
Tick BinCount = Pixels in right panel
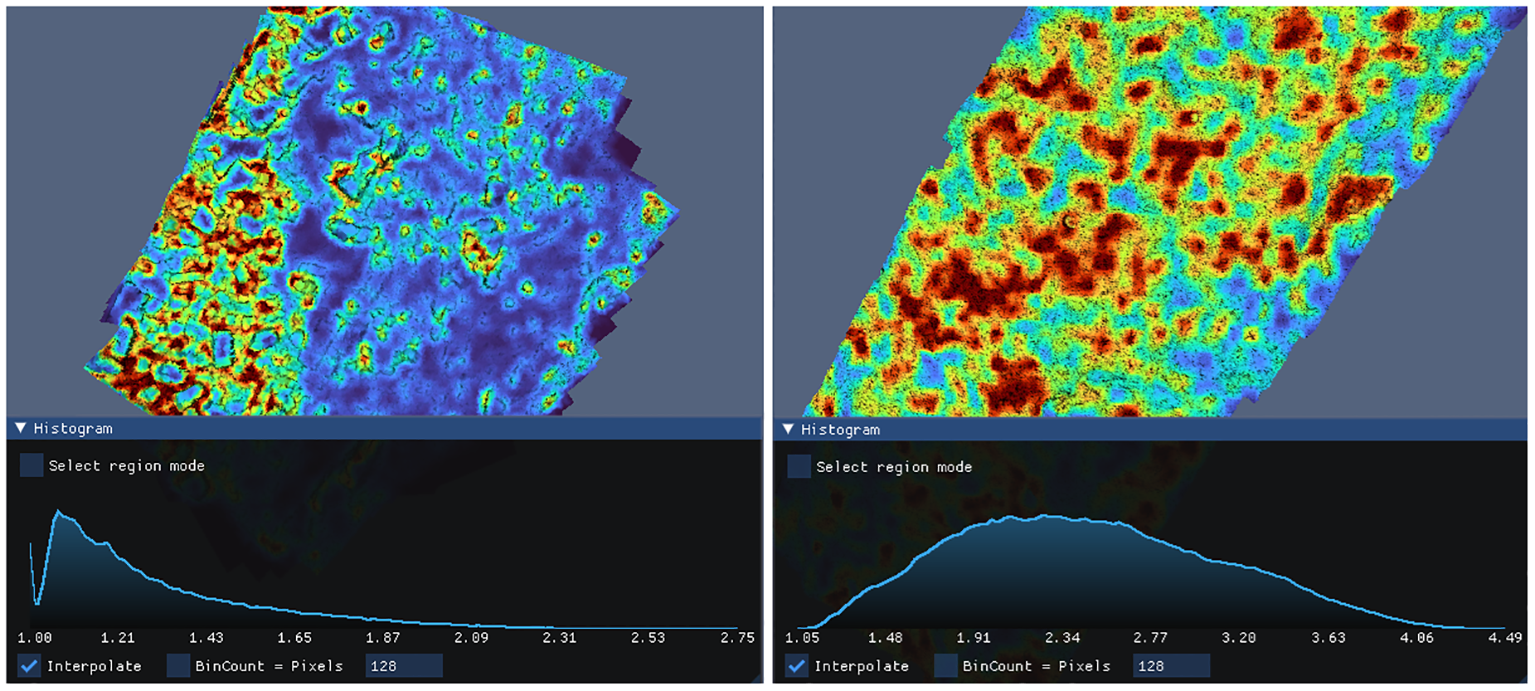pos(946,666)
